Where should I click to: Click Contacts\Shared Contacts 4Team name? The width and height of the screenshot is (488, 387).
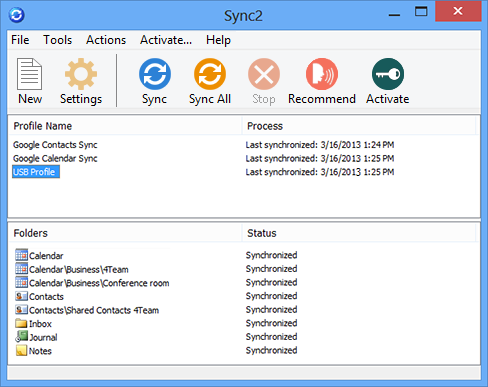(94, 310)
